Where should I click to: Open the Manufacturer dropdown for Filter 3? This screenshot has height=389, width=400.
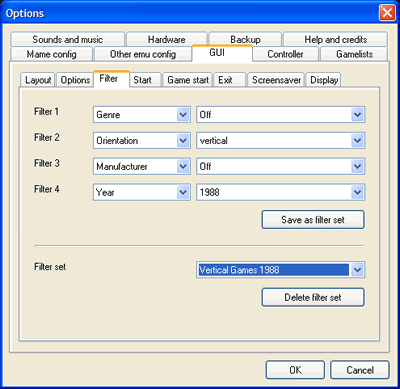click(x=142, y=166)
